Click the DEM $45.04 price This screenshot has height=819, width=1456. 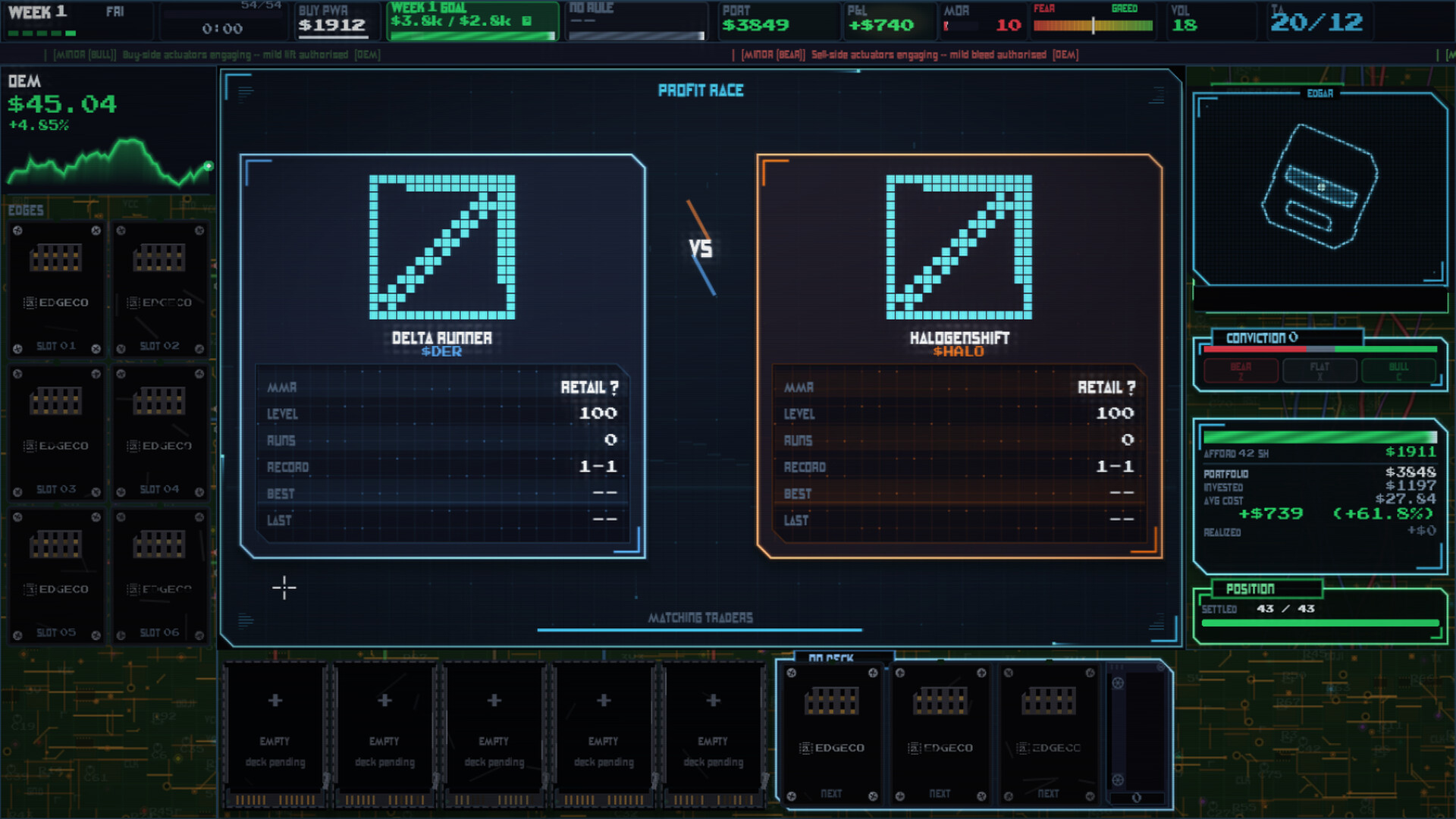(x=62, y=104)
